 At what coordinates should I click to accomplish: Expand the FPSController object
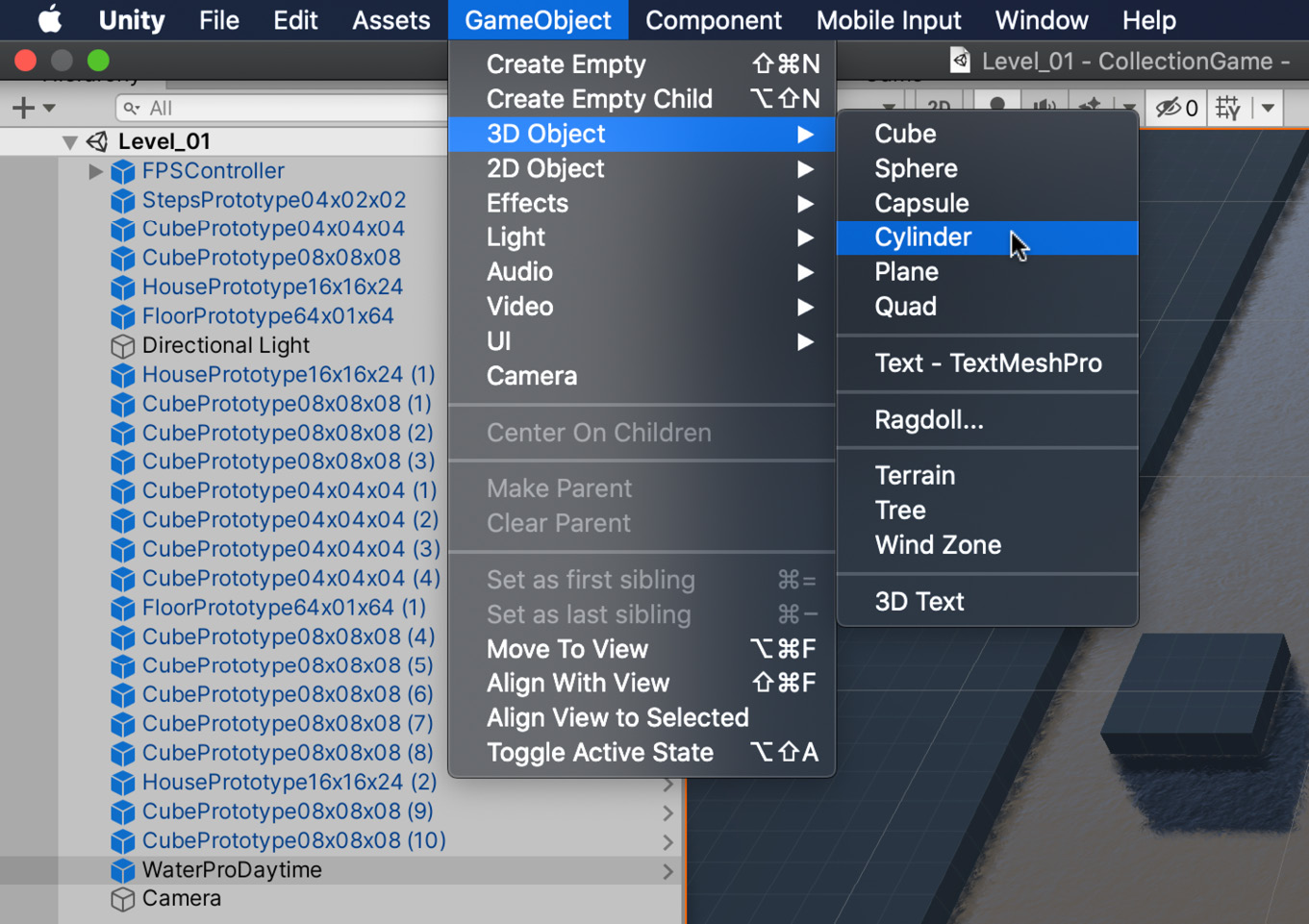pos(95,171)
